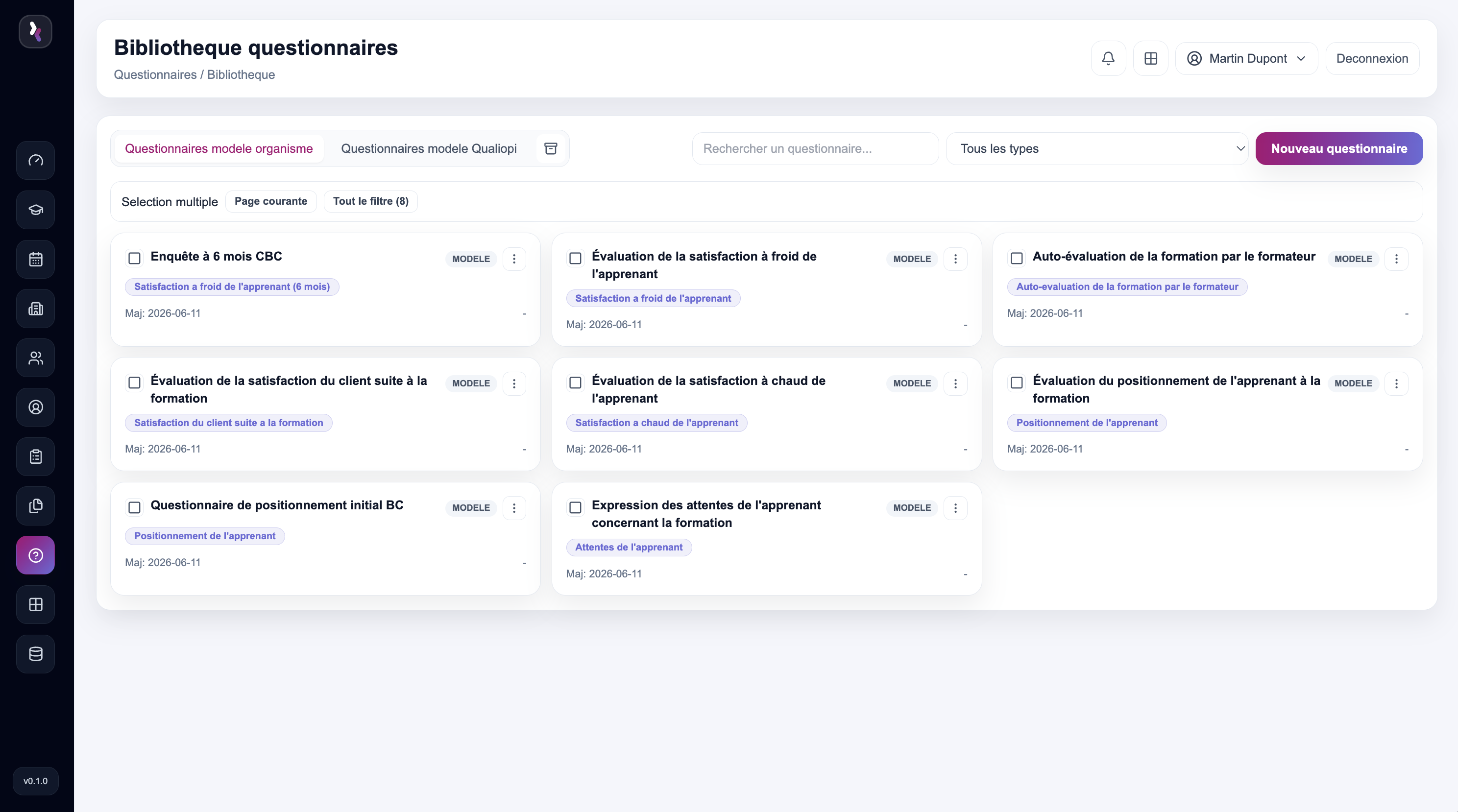
Task: Open options menu for Auto-évaluation formateur card
Action: point(1396,259)
